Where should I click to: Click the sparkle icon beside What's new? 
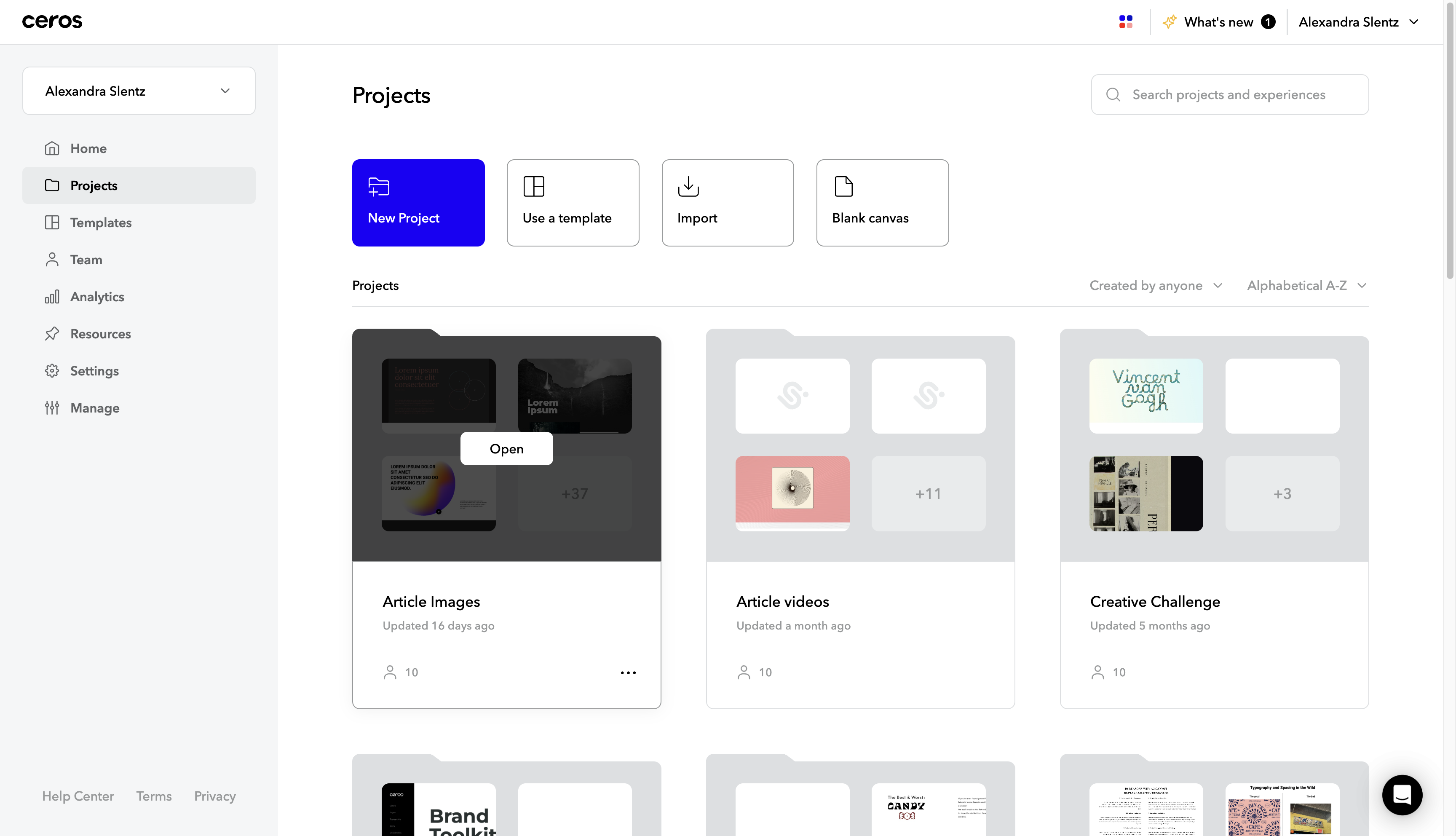pos(1169,22)
